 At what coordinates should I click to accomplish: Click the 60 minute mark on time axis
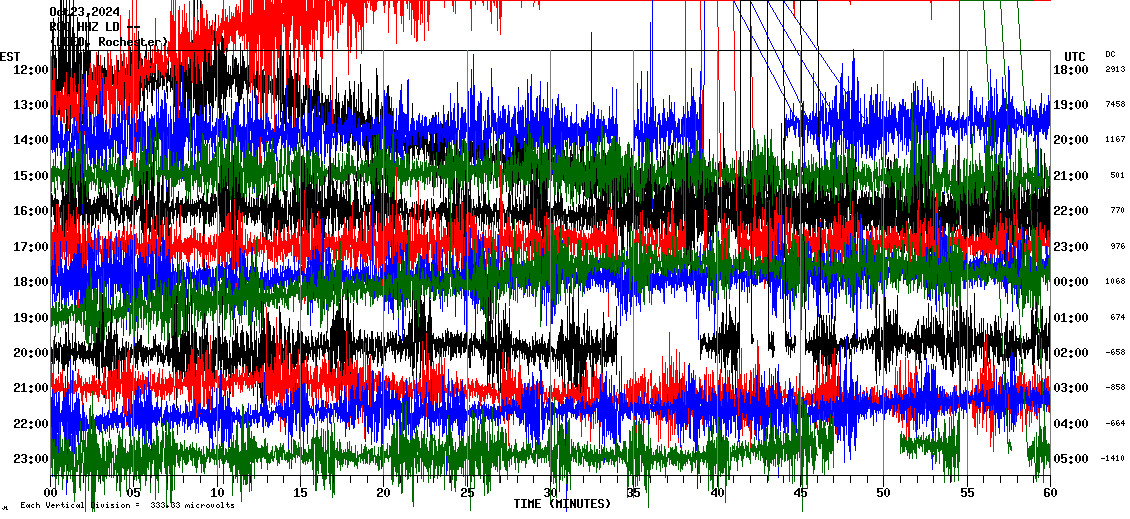tap(1049, 493)
